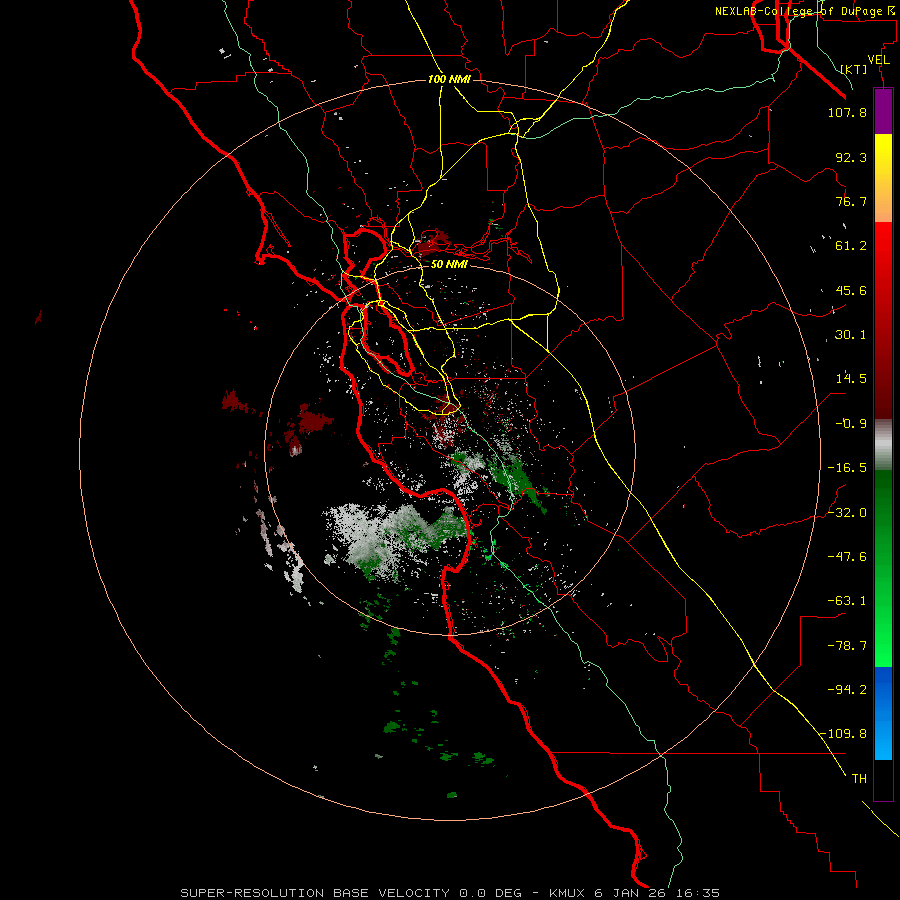Click the 76.7 velocity scale value
This screenshot has width=900, height=900.
click(x=851, y=201)
